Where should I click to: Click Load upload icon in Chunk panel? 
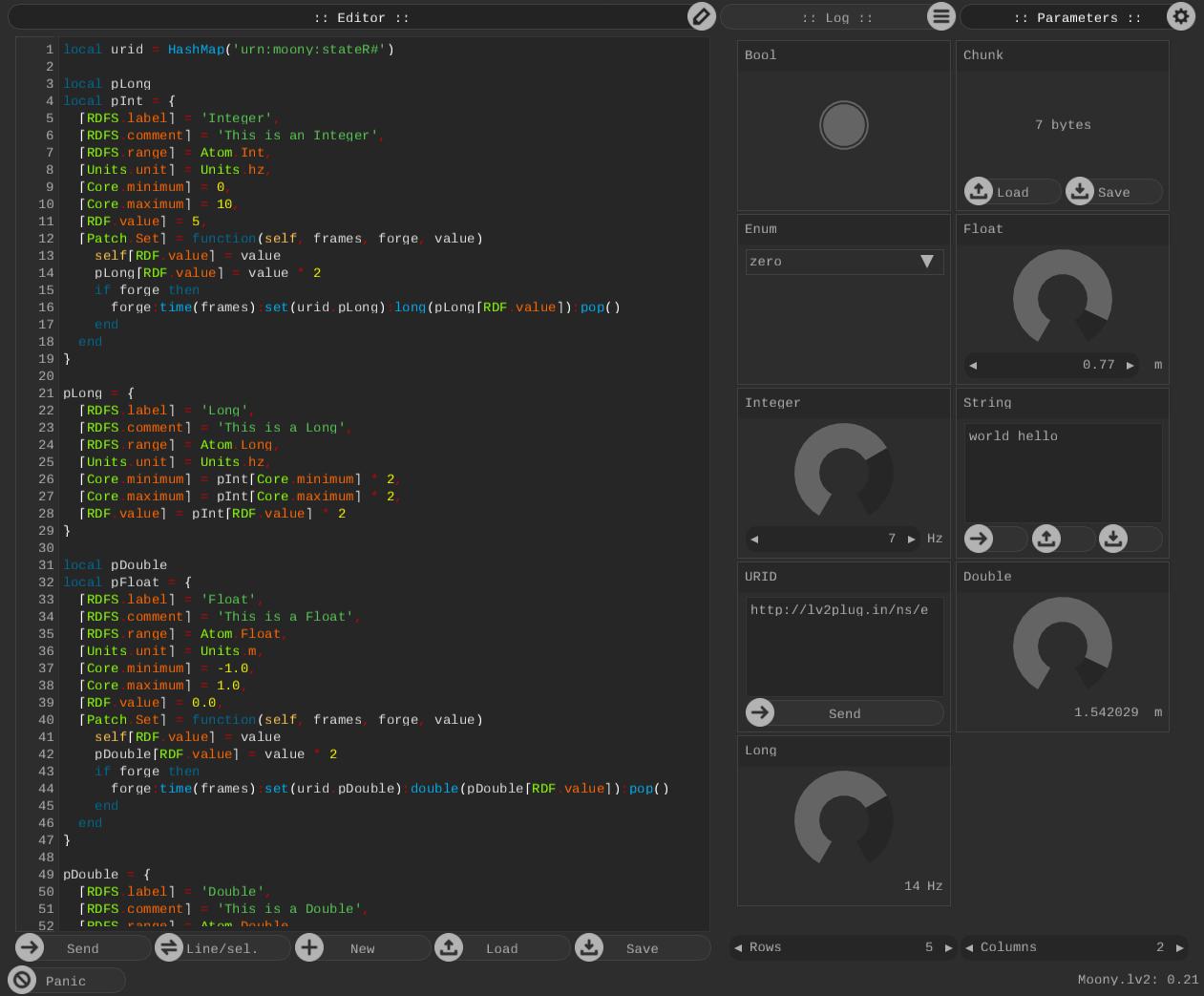tap(979, 191)
